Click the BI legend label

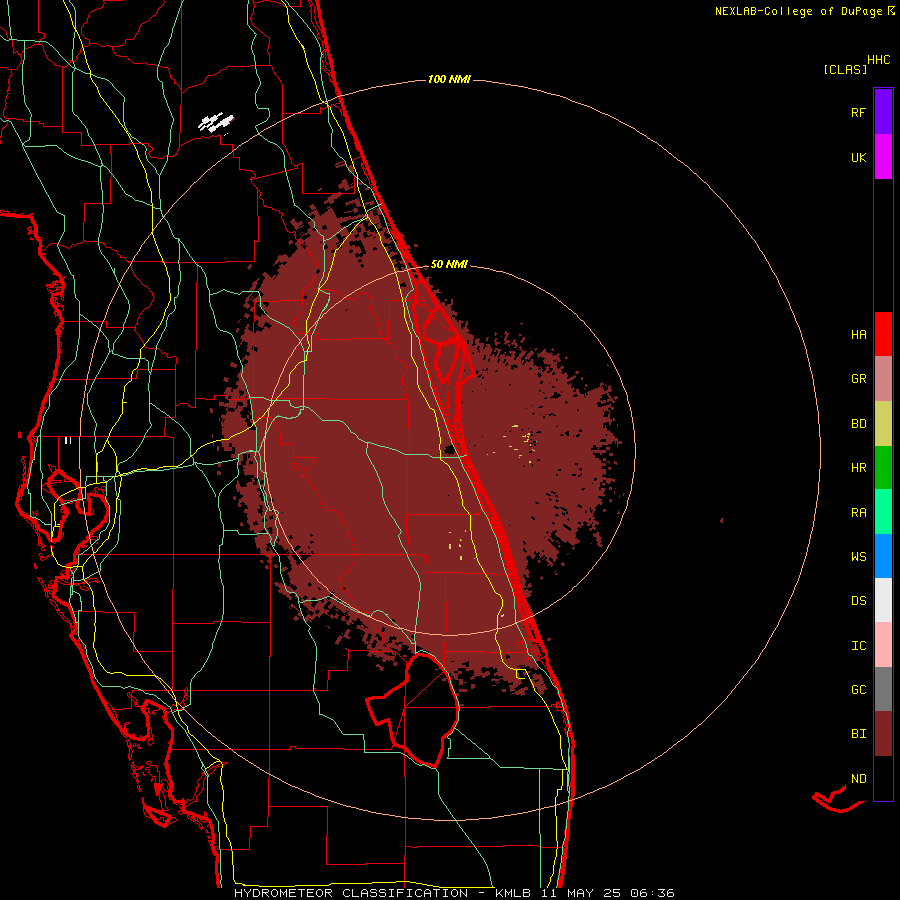pyautogui.click(x=859, y=734)
